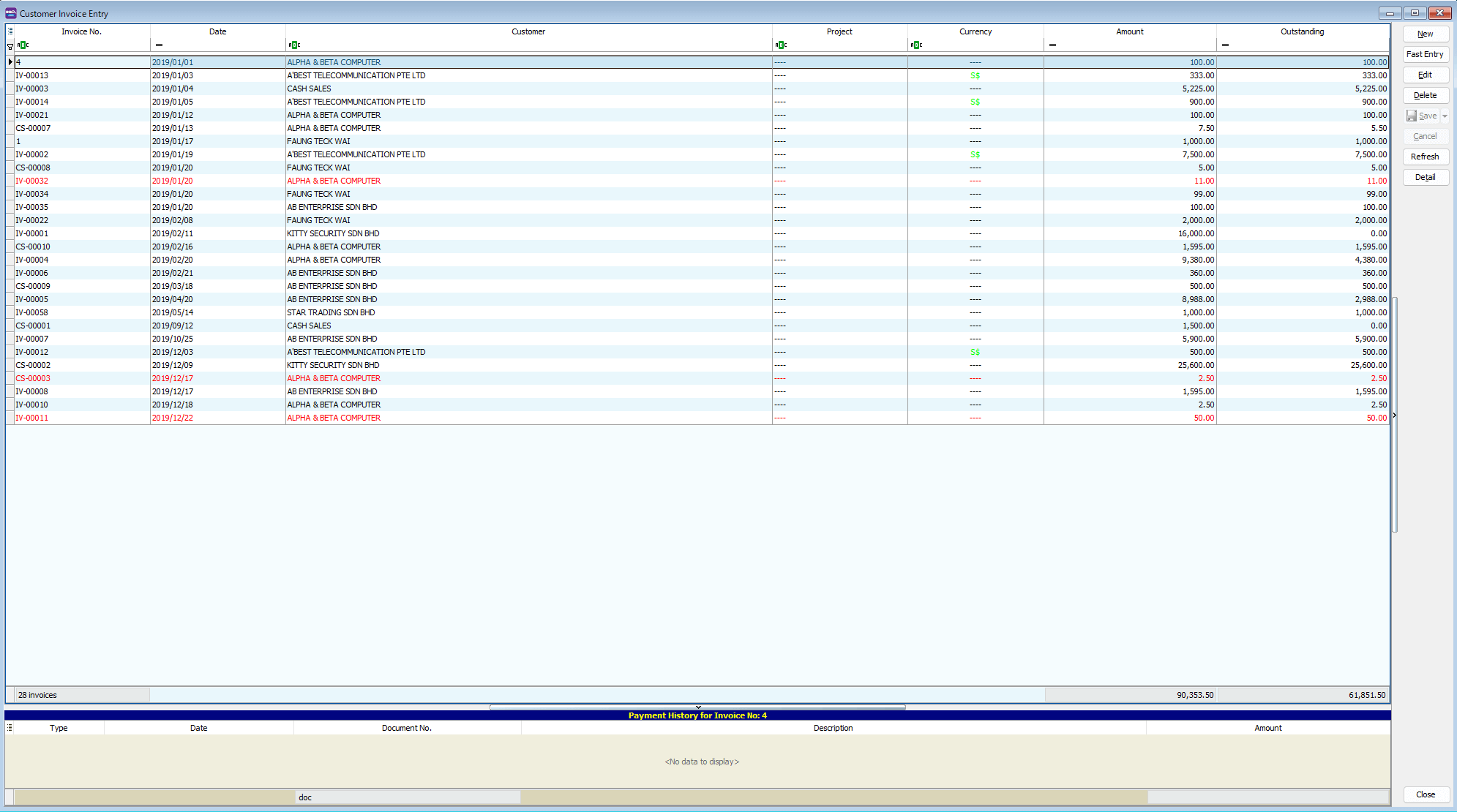Expand side panel arrow at right edge

click(1395, 416)
